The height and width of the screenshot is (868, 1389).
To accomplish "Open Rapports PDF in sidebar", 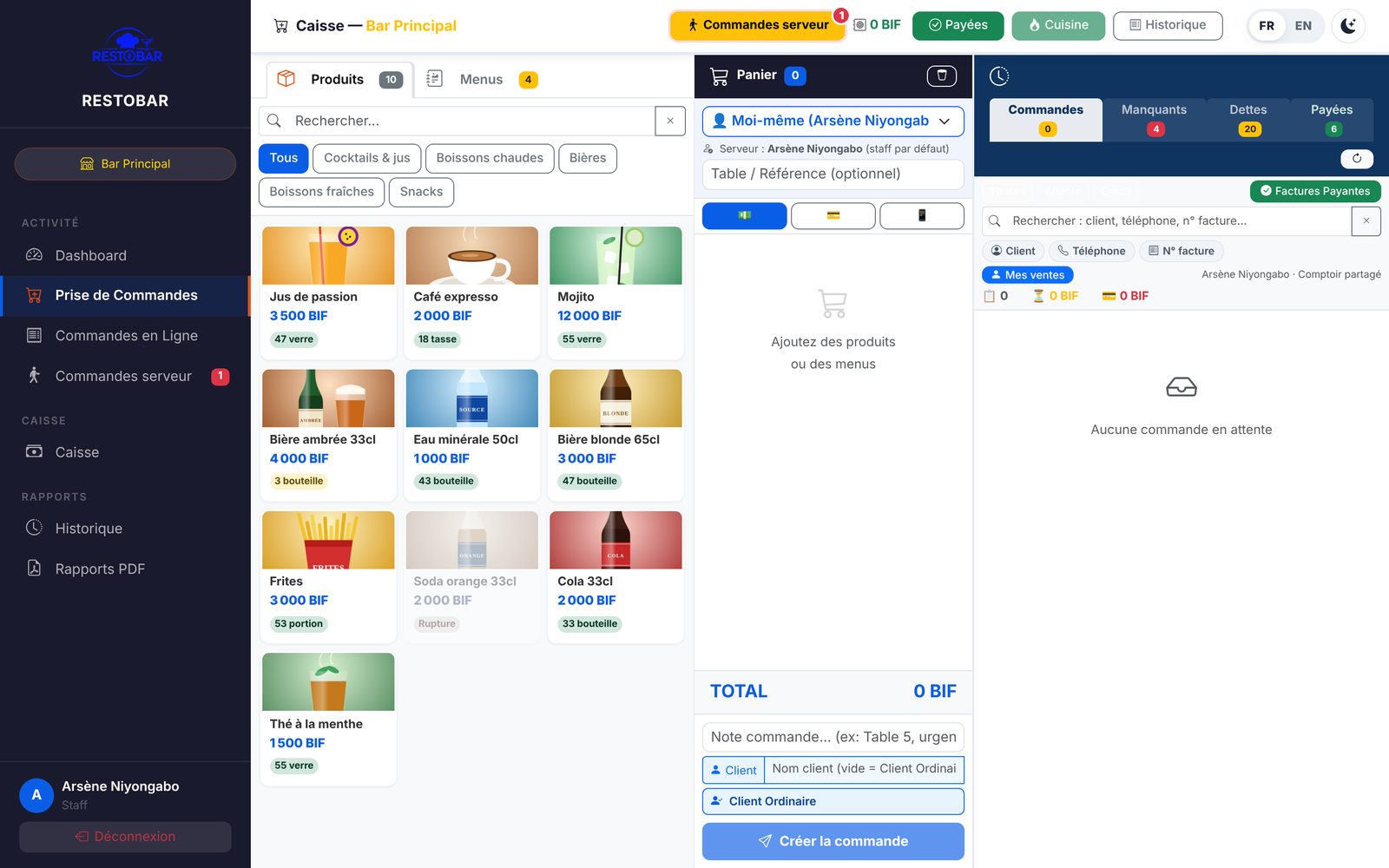I will coord(125,569).
